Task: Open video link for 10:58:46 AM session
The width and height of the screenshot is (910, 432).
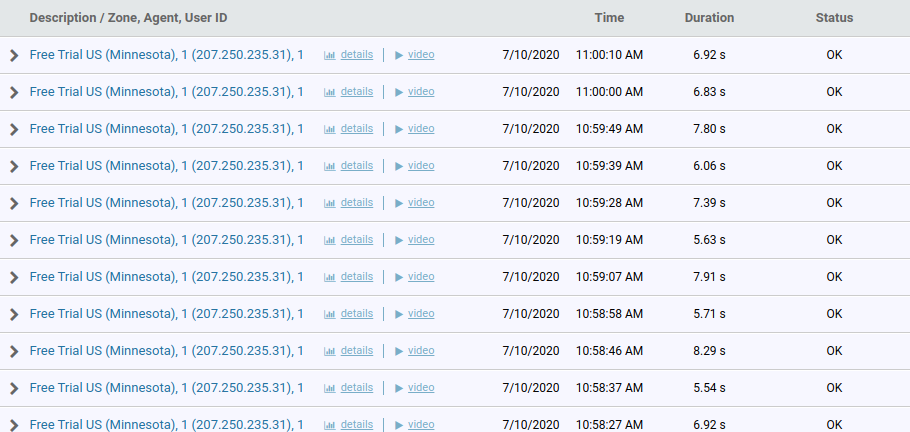Action: (421, 351)
